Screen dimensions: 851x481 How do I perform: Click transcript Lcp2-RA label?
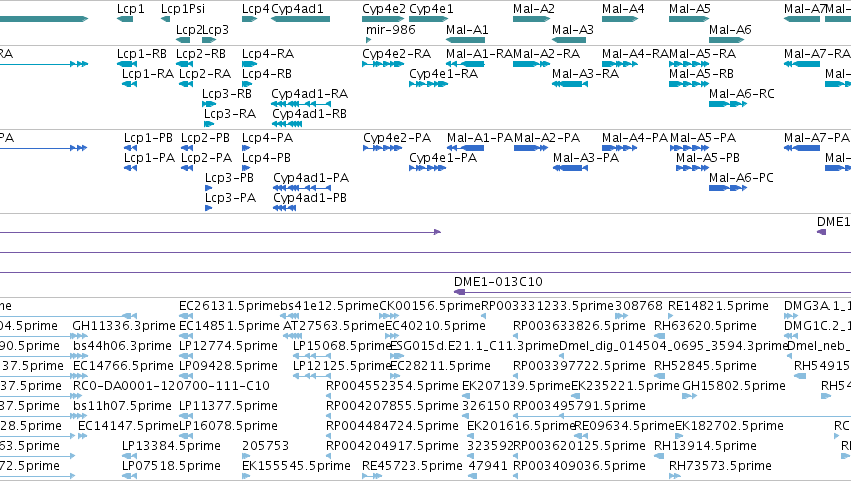pos(205,74)
